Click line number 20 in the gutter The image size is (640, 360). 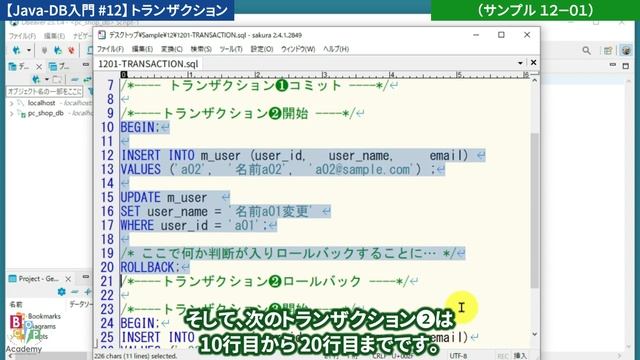(107, 267)
